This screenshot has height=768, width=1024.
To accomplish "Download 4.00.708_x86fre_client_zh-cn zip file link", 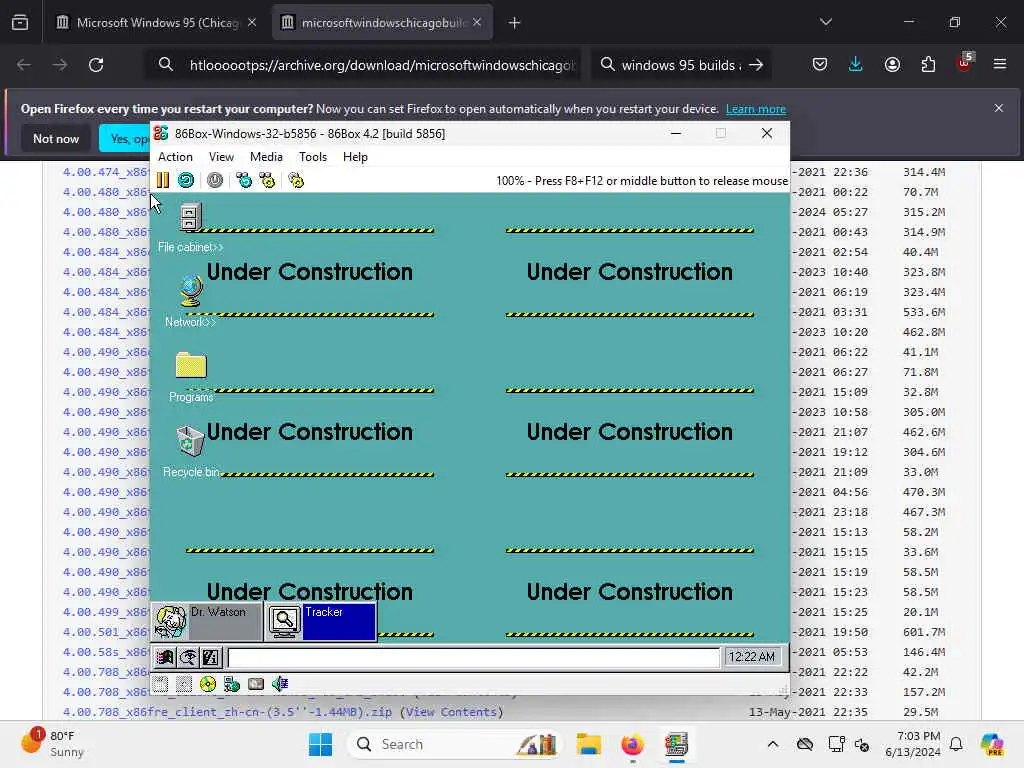I will click(227, 712).
